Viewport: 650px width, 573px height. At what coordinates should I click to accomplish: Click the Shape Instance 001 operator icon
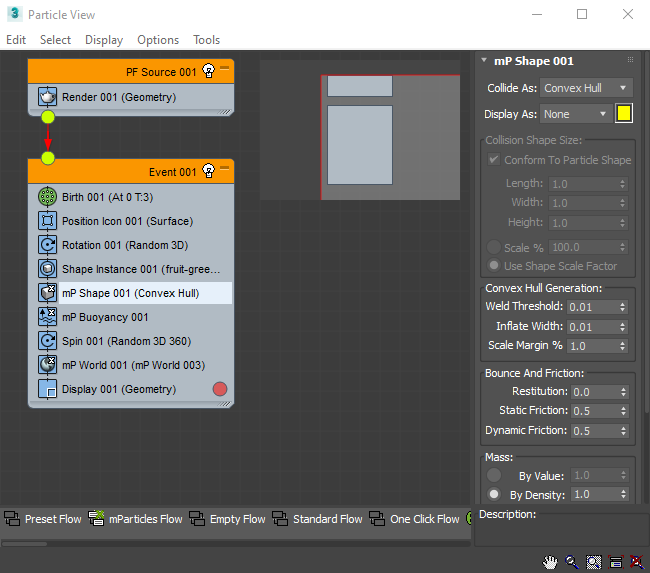(48, 269)
